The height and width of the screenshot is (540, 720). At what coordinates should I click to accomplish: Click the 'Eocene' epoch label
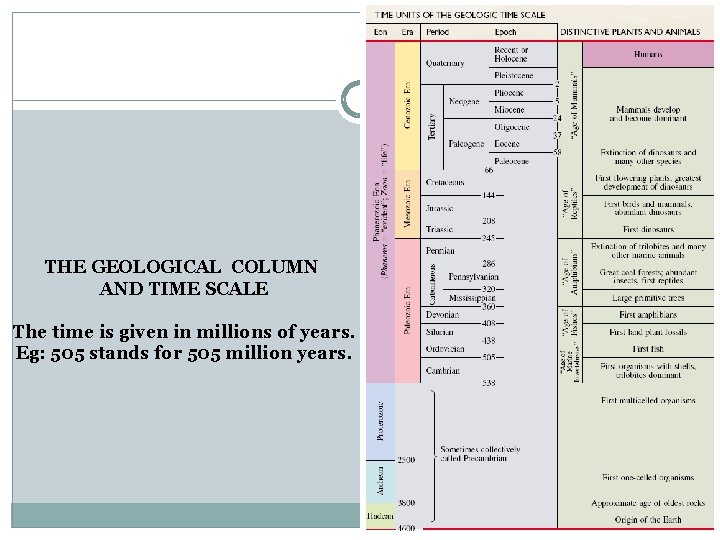click(x=506, y=144)
